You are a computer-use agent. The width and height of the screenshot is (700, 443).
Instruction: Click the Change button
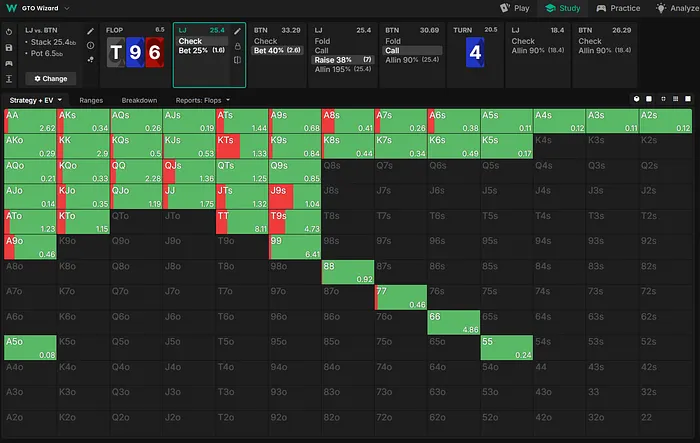[x=50, y=78]
